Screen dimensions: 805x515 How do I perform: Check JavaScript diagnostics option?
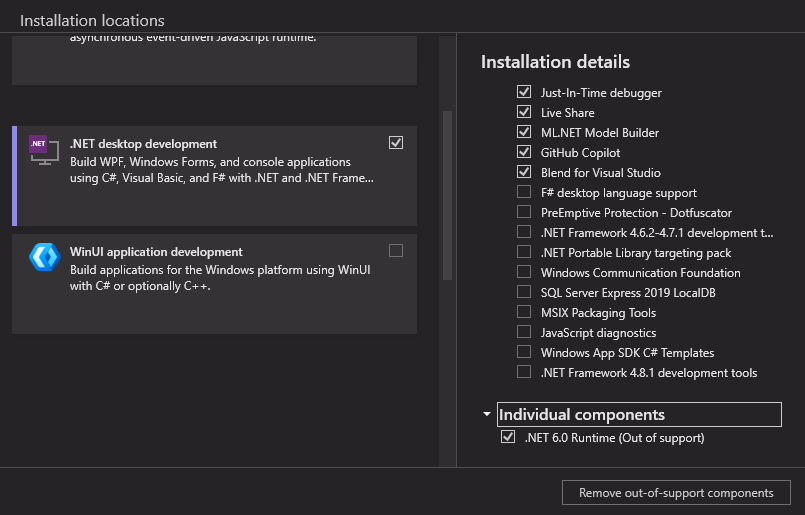pos(524,332)
